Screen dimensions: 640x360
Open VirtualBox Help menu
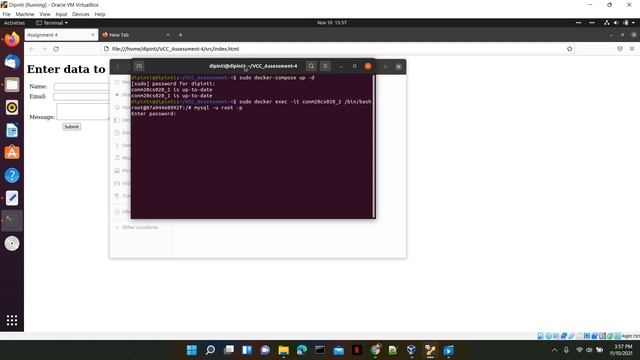(x=100, y=14)
